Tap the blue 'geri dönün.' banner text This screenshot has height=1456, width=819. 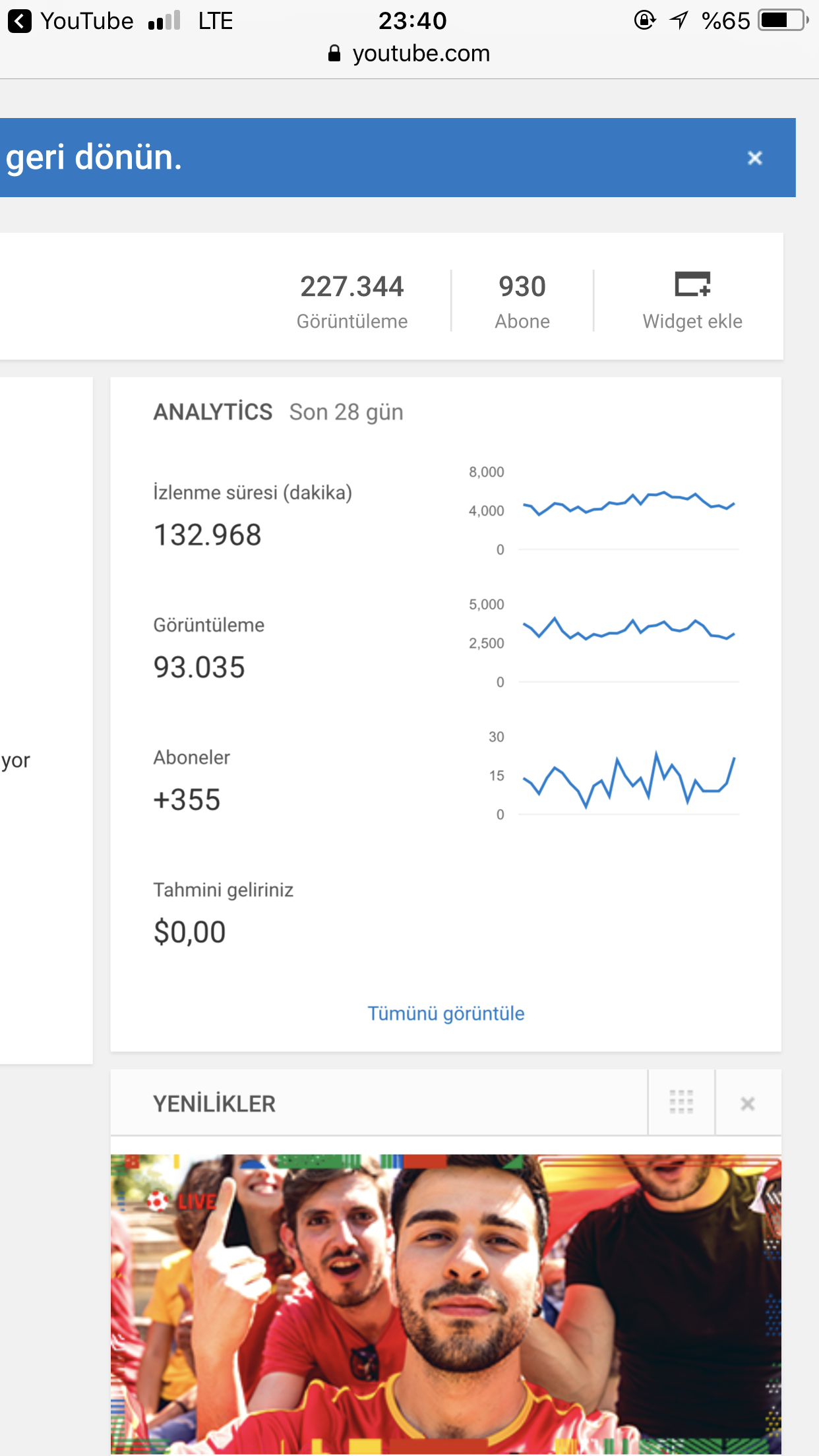(x=94, y=158)
